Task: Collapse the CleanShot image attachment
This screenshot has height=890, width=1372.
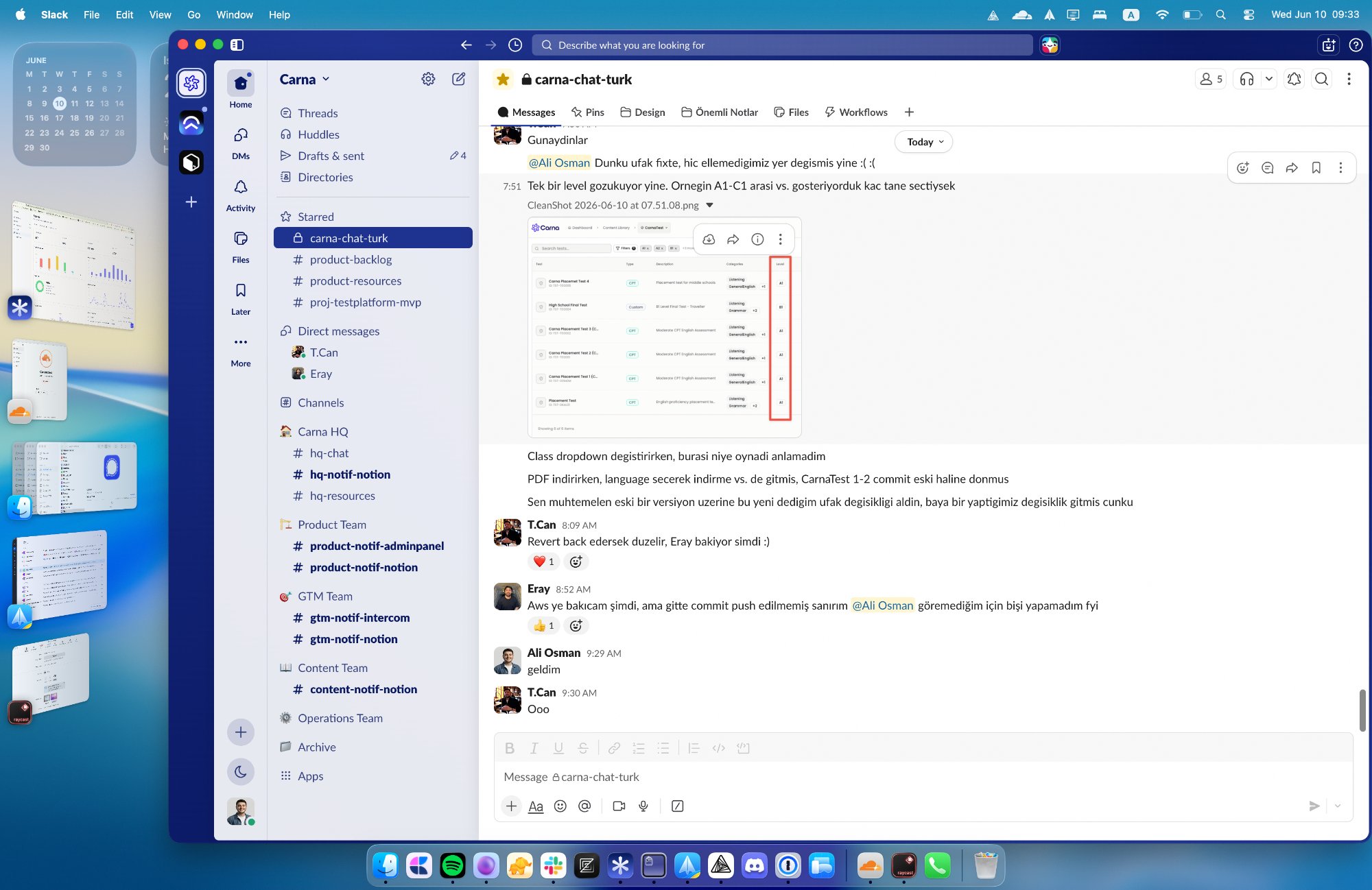Action: click(x=710, y=205)
